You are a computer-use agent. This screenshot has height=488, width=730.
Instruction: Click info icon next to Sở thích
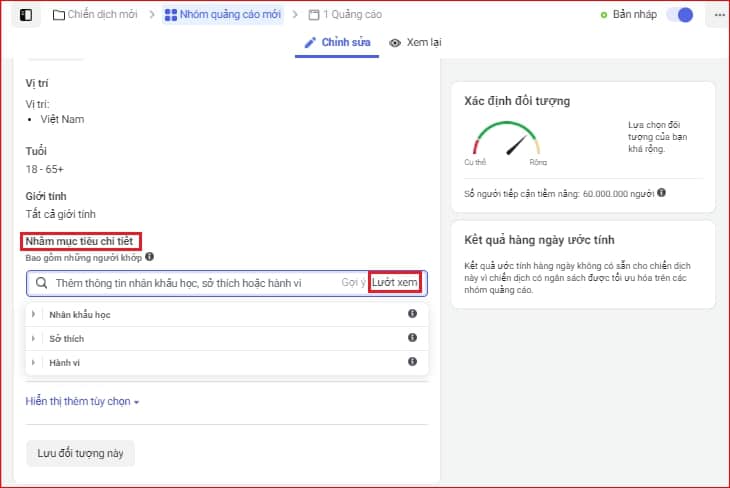point(412,338)
